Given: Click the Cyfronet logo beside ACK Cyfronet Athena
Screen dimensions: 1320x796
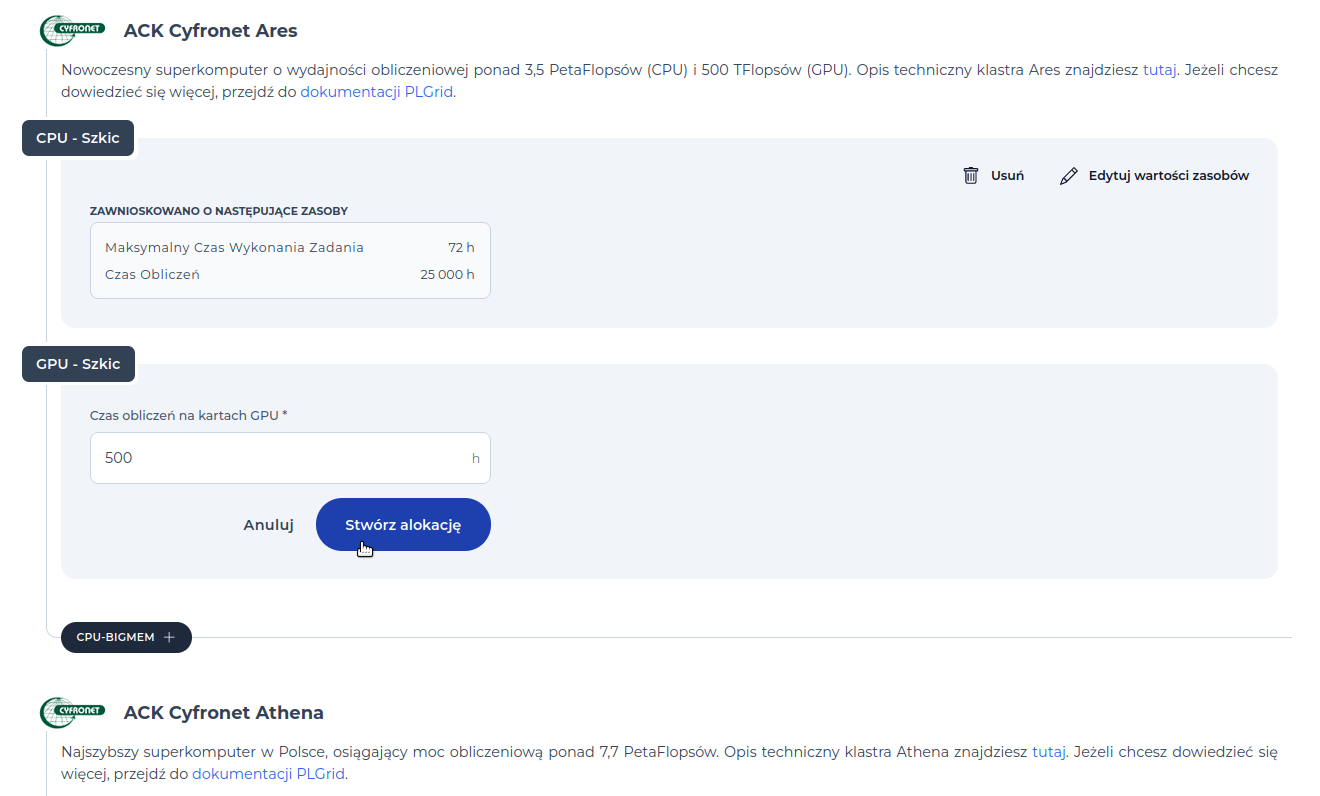Looking at the screenshot, I should (72, 713).
